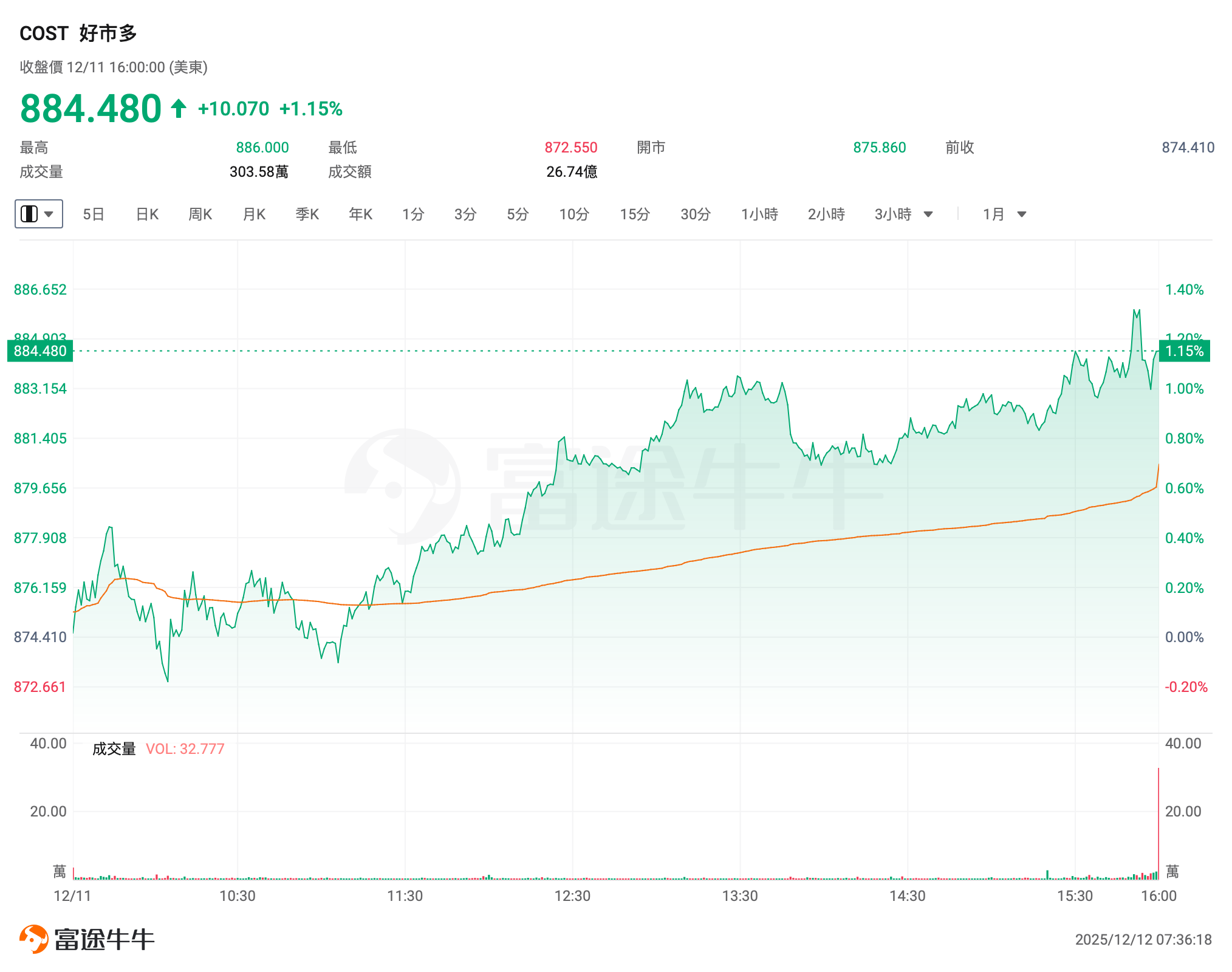
Task: Choose the 1分 interval
Action: (x=413, y=214)
